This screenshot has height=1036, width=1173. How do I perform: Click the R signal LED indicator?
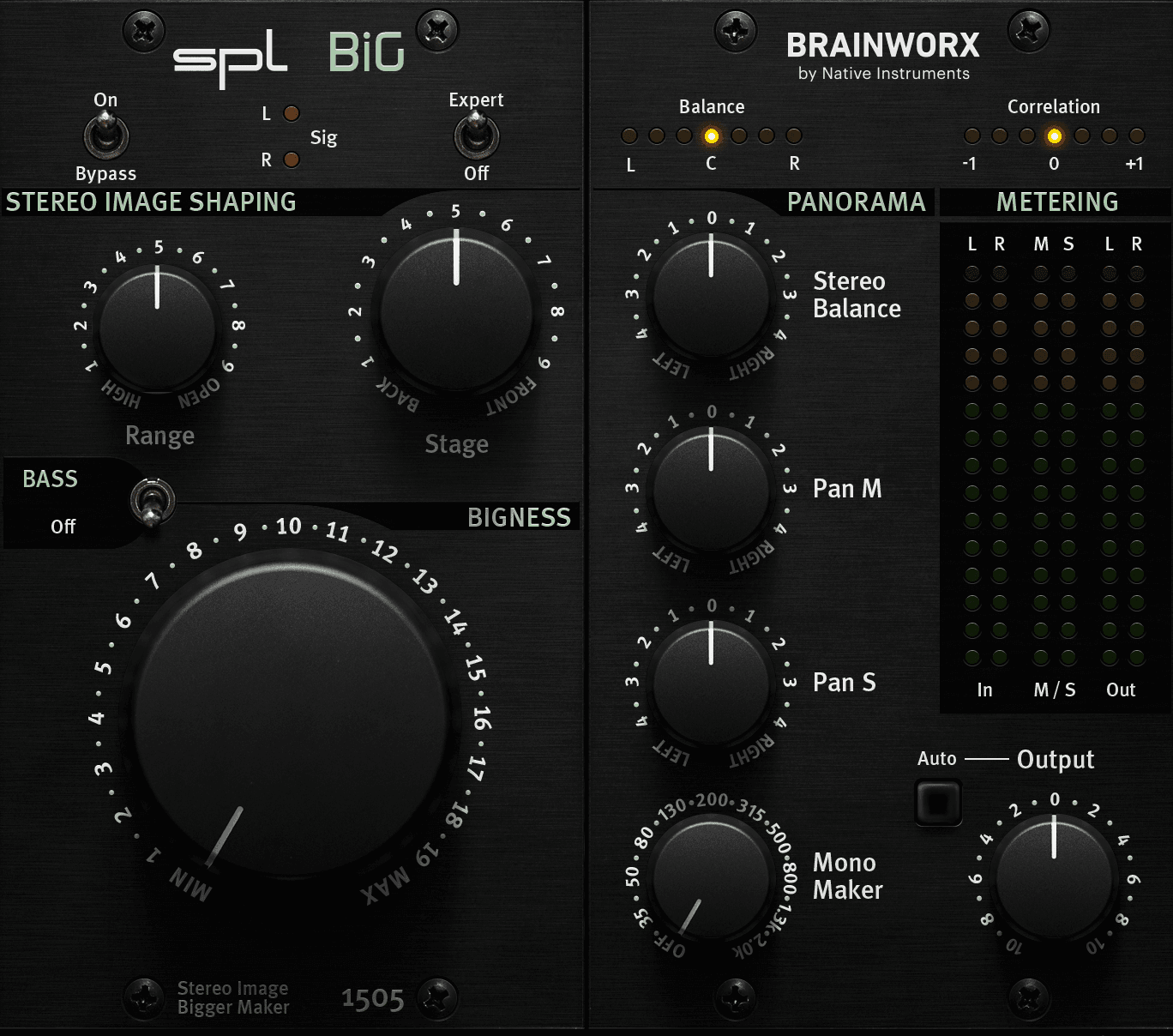click(292, 160)
